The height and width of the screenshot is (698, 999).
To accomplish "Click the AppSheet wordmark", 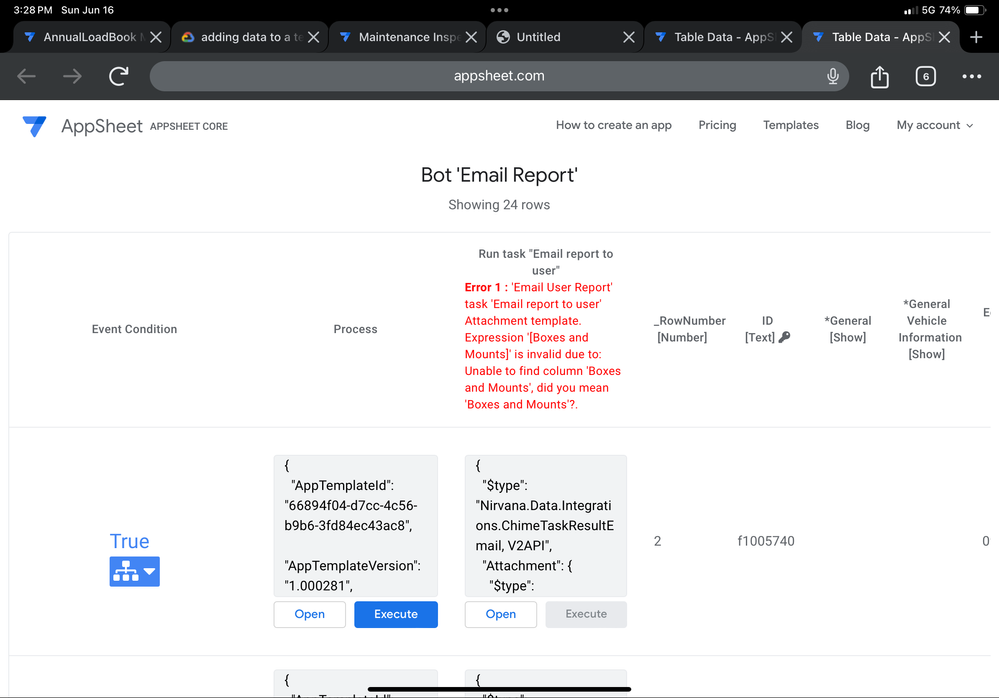I will pyautogui.click(x=101, y=126).
